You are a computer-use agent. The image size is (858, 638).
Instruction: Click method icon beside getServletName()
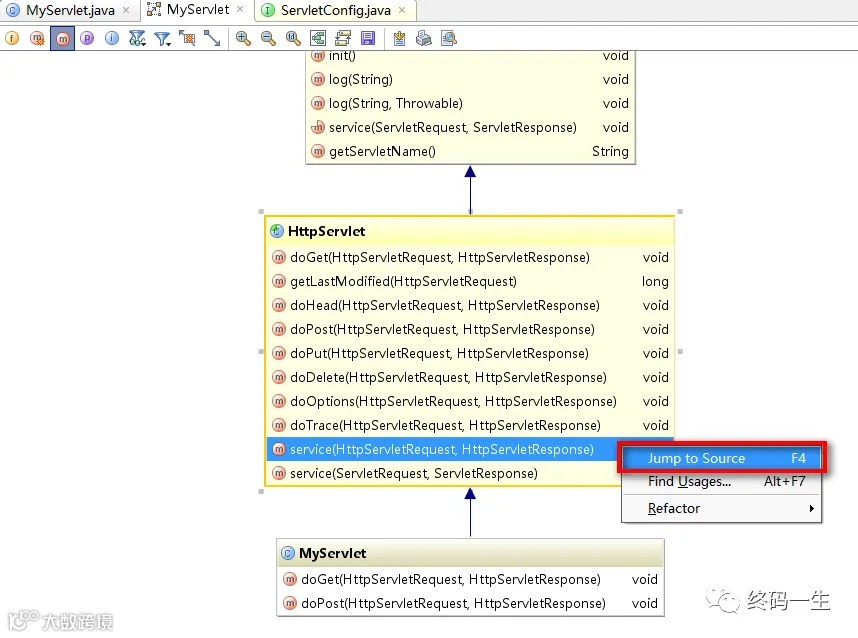318,151
